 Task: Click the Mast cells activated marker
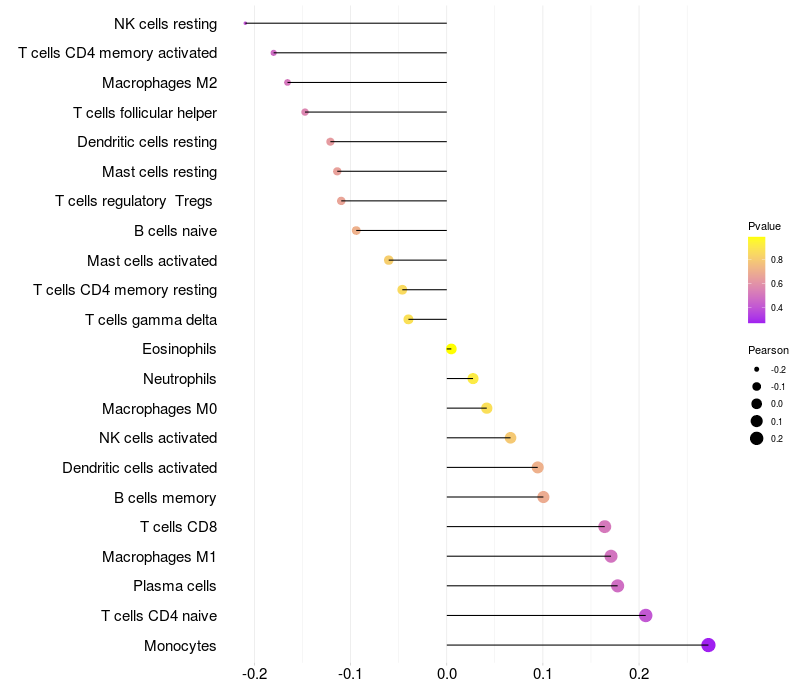[389, 260]
